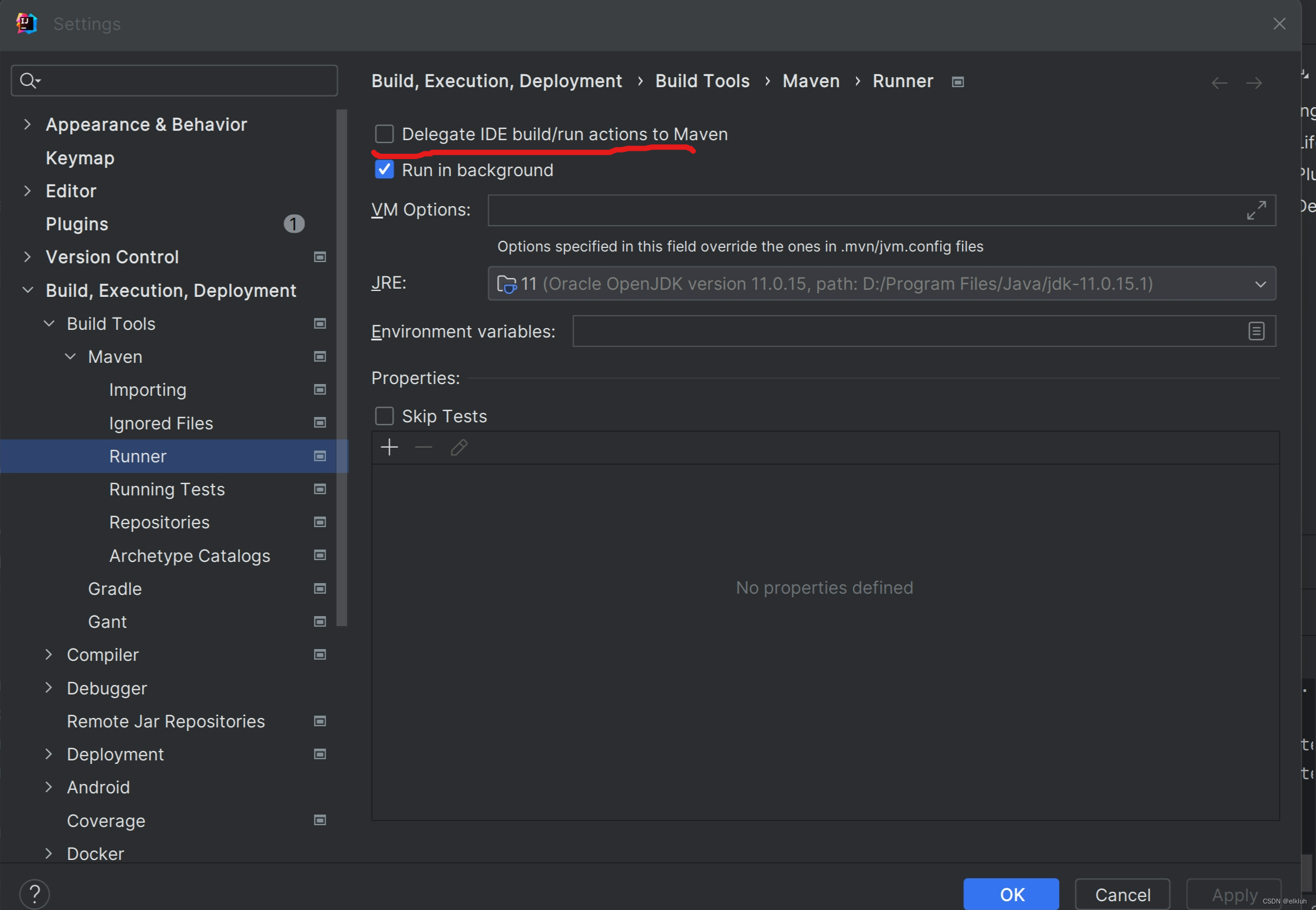Expand the Compiler section
Image resolution: width=1316 pixels, height=910 pixels.
tap(49, 654)
